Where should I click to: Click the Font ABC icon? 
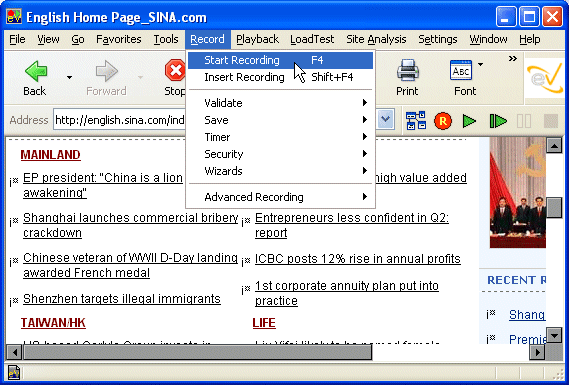[x=460, y=70]
